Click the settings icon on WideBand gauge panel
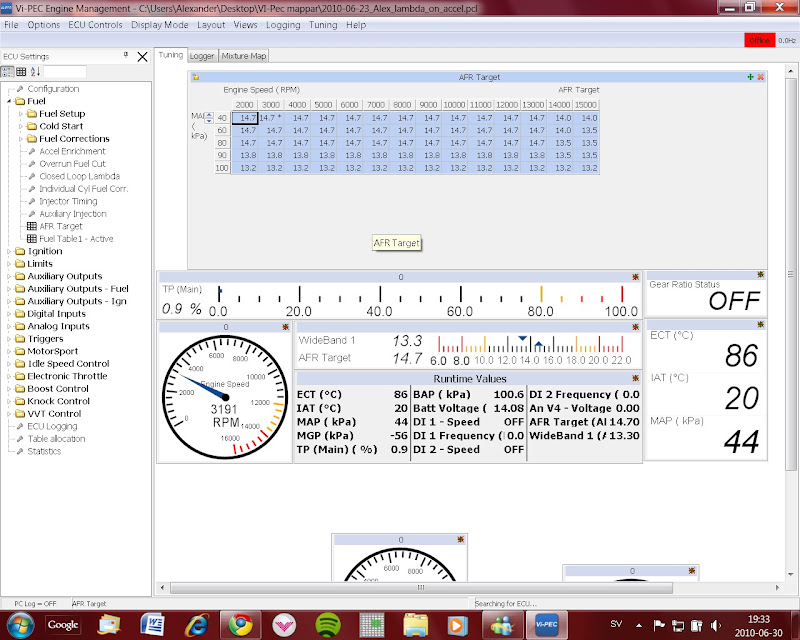Viewport: 800px width, 640px height. (x=635, y=327)
